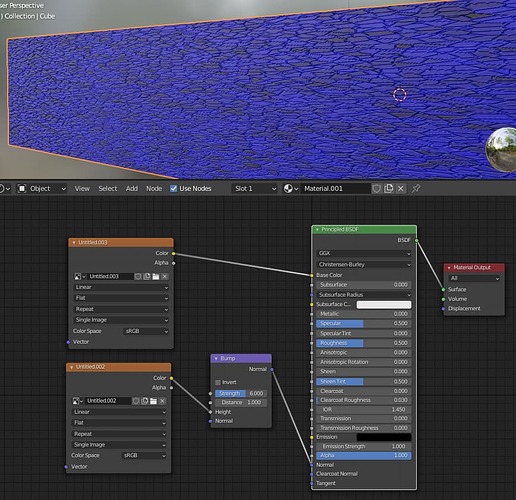Enable Invert checkbox on Bump node

click(x=218, y=382)
